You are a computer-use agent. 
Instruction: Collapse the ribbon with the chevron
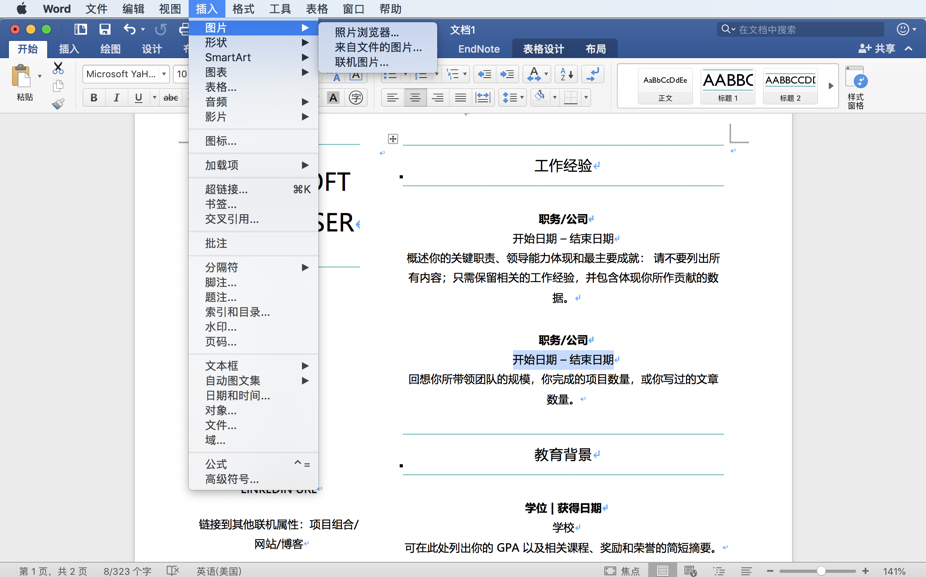click(x=908, y=48)
